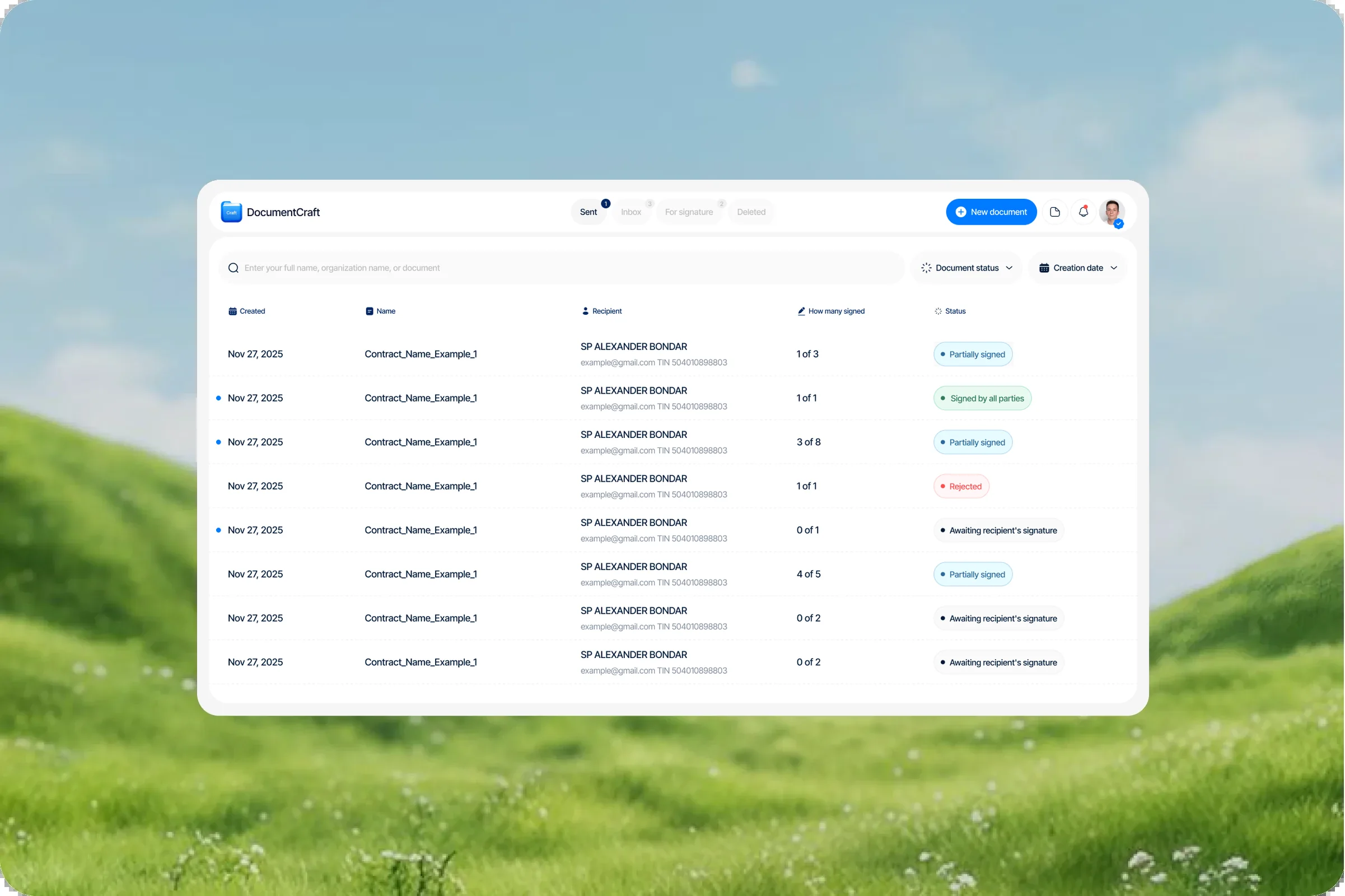This screenshot has height=896, width=1345.
Task: Sort by the Recipient column header
Action: (x=601, y=311)
